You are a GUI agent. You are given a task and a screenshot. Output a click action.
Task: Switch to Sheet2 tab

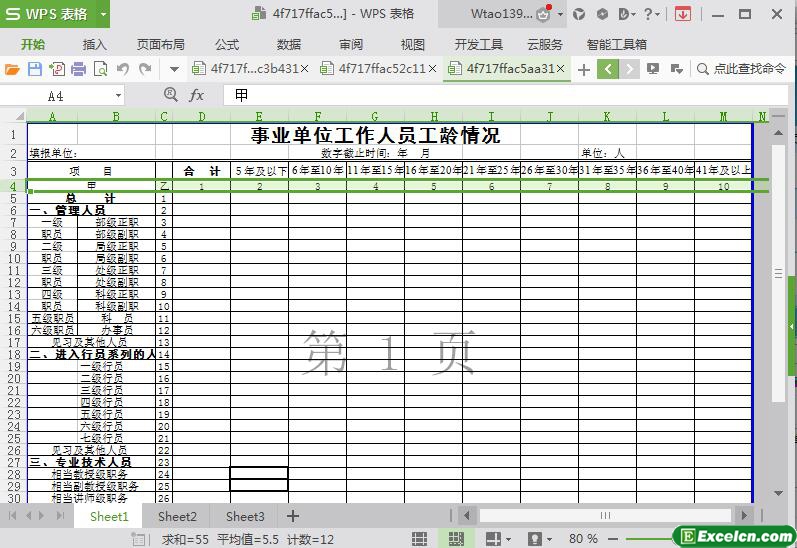[x=177, y=516]
